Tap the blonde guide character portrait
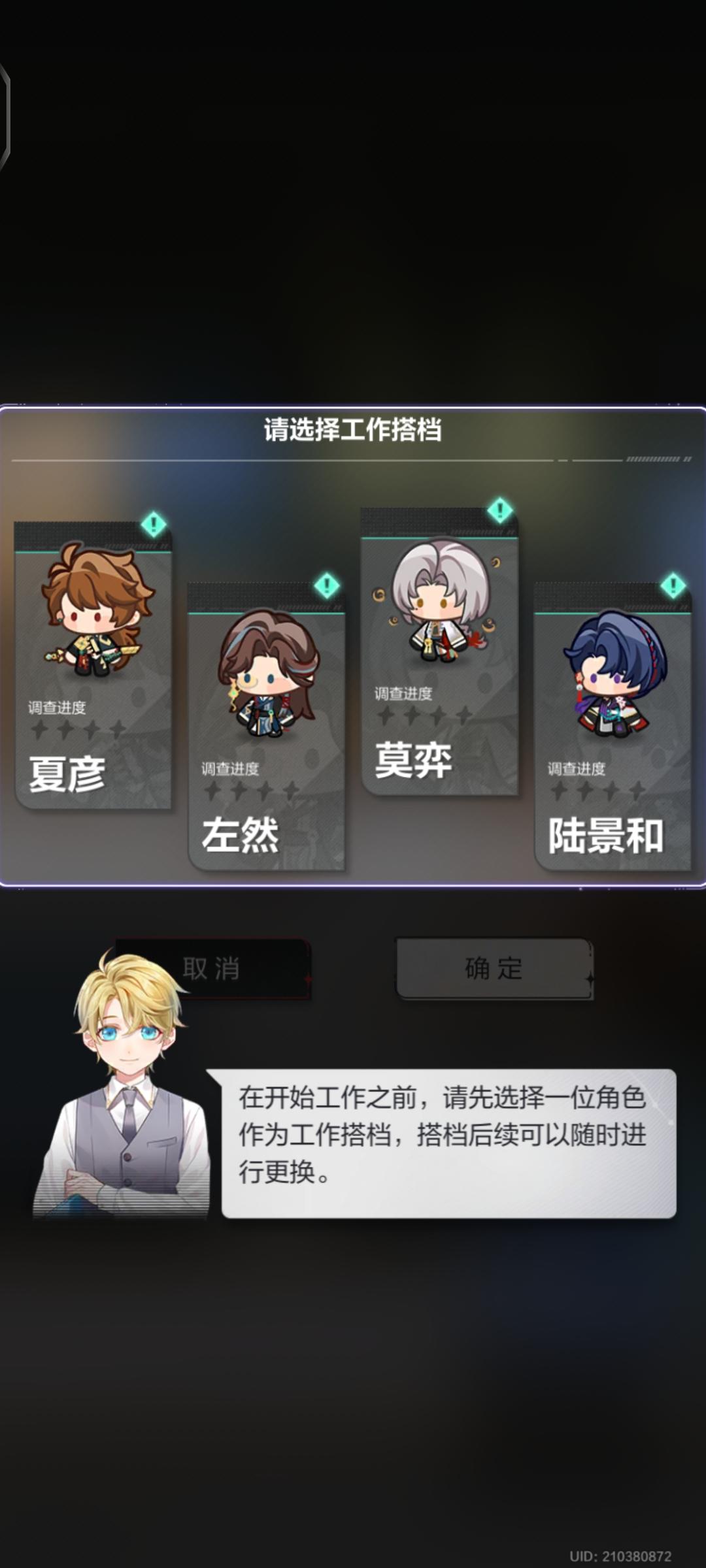The width and height of the screenshot is (706, 1568). click(123, 1085)
